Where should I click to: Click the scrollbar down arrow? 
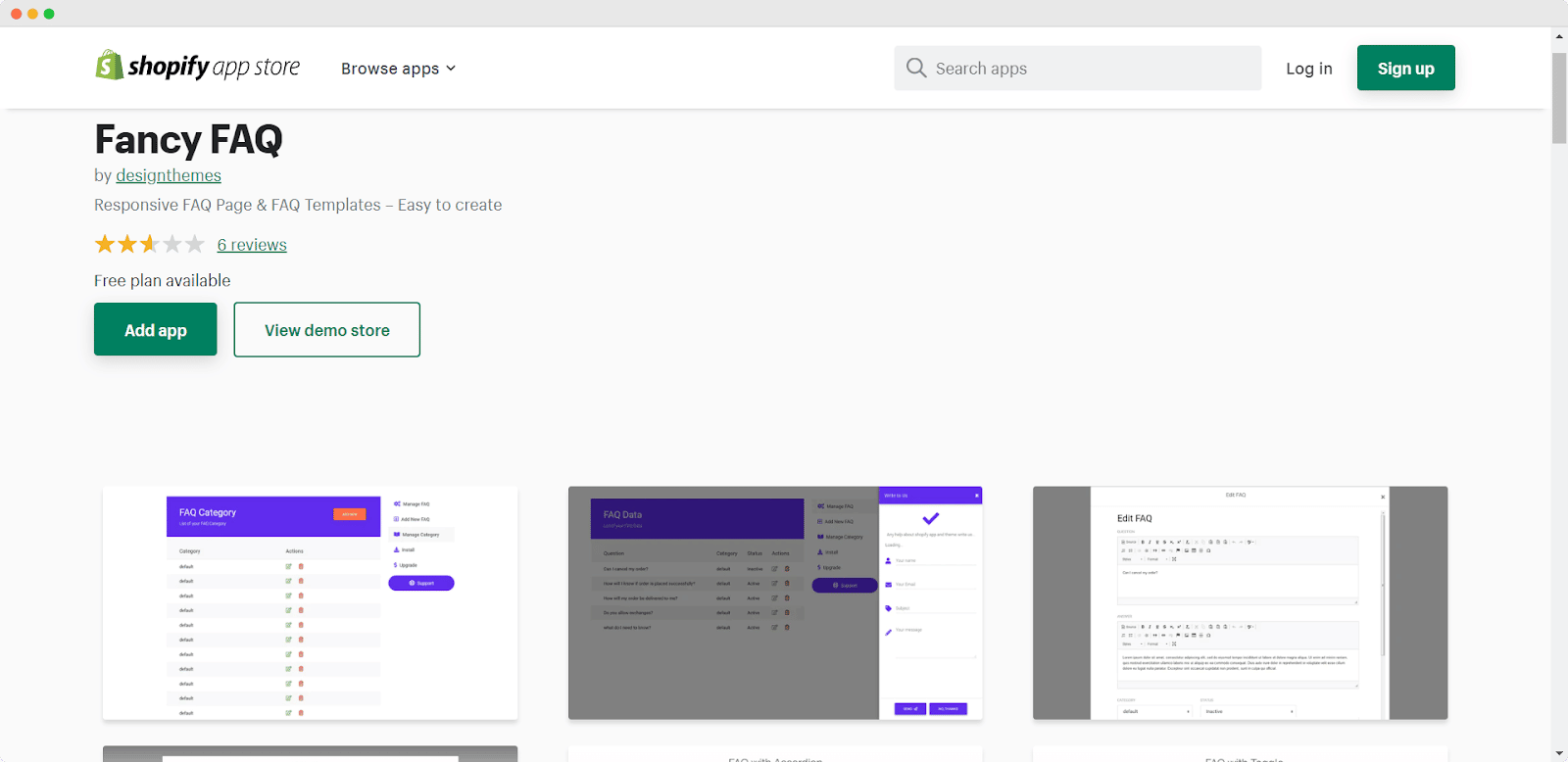click(x=1559, y=753)
